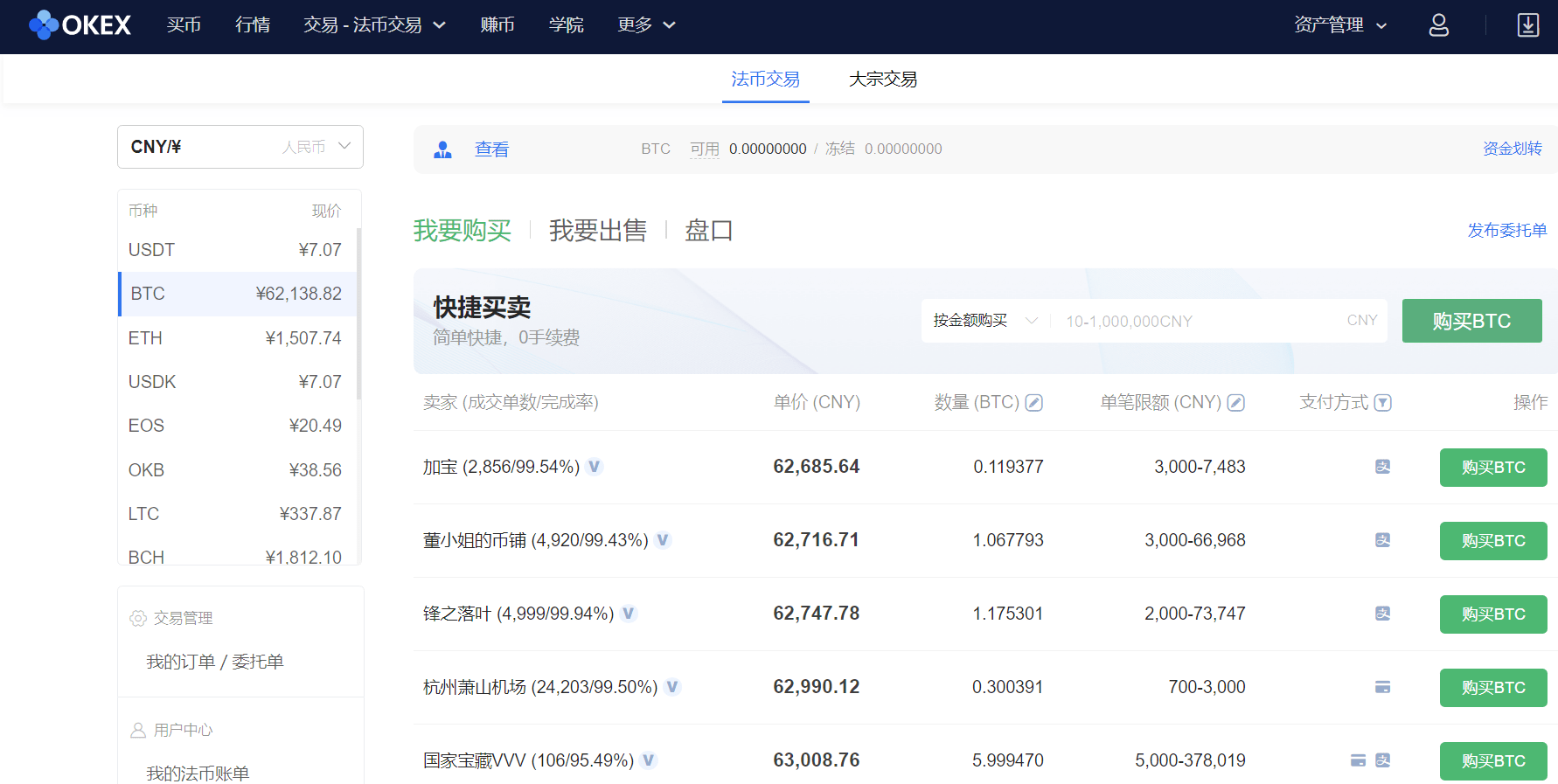Click bank card icon in 国家宝藏VVV row

point(1358,760)
